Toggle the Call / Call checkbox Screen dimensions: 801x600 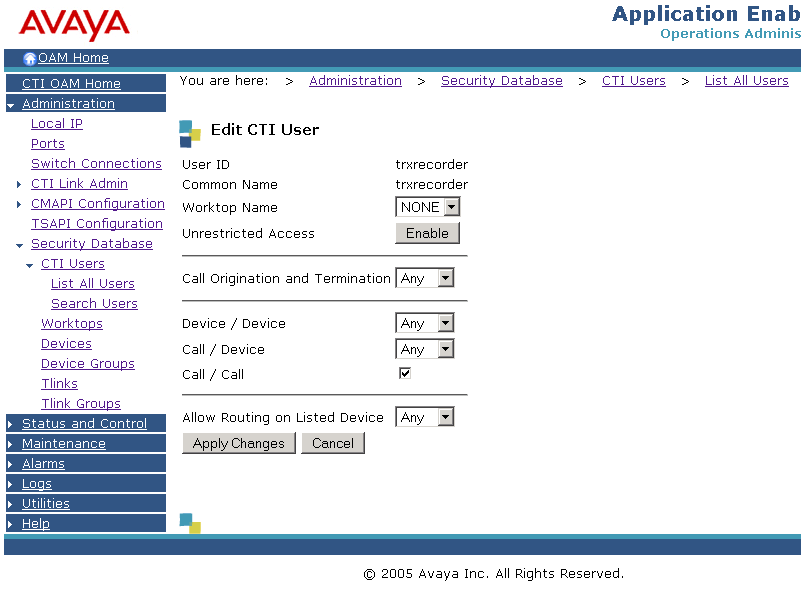(405, 373)
